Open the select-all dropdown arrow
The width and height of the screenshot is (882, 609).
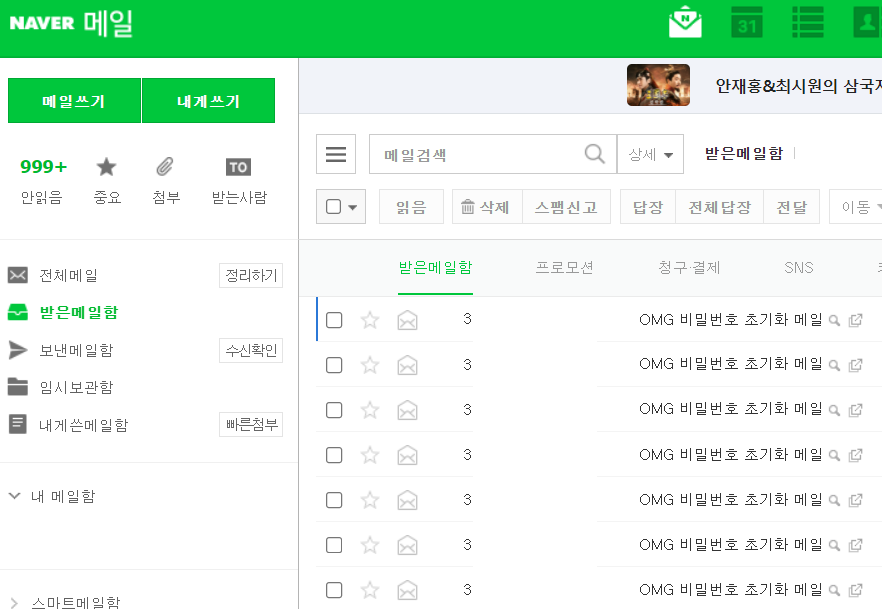click(353, 207)
